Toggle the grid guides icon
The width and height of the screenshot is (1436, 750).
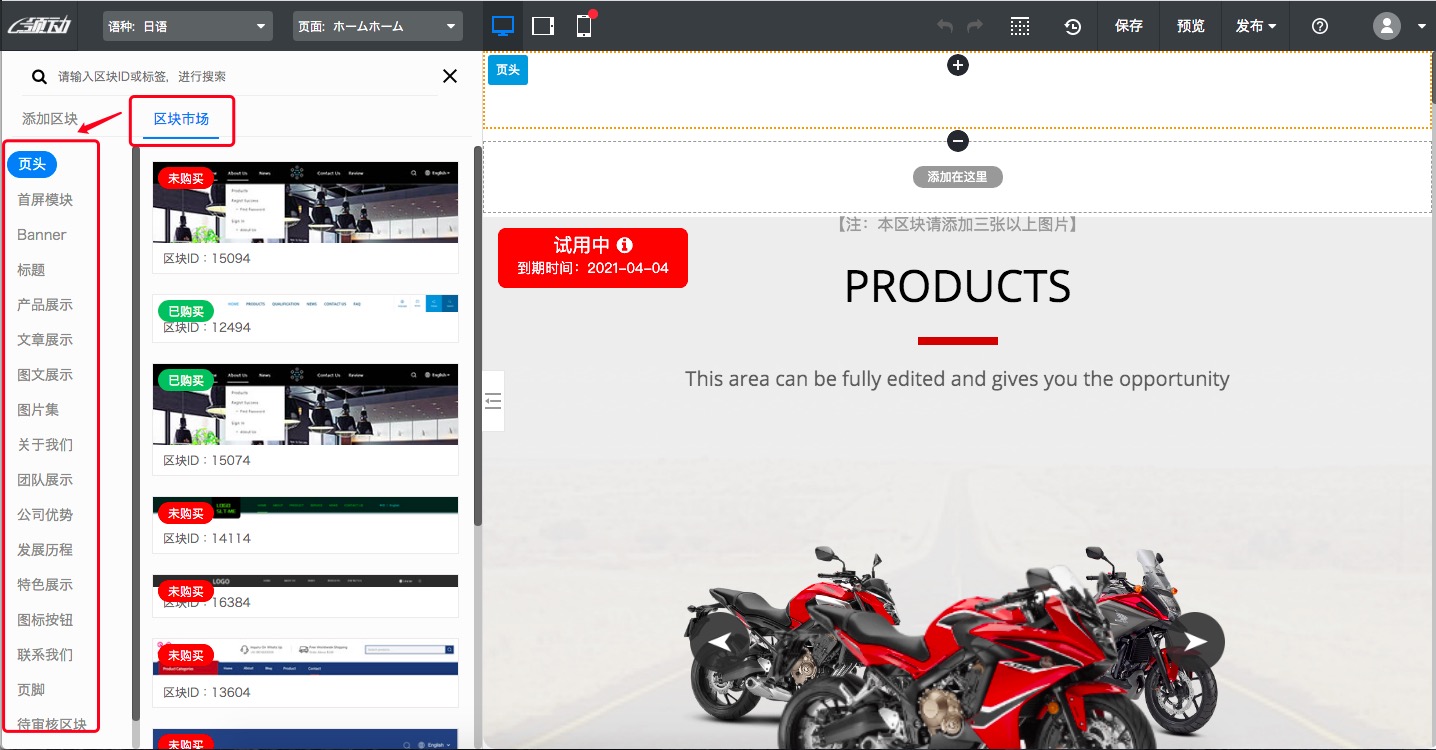click(1019, 27)
